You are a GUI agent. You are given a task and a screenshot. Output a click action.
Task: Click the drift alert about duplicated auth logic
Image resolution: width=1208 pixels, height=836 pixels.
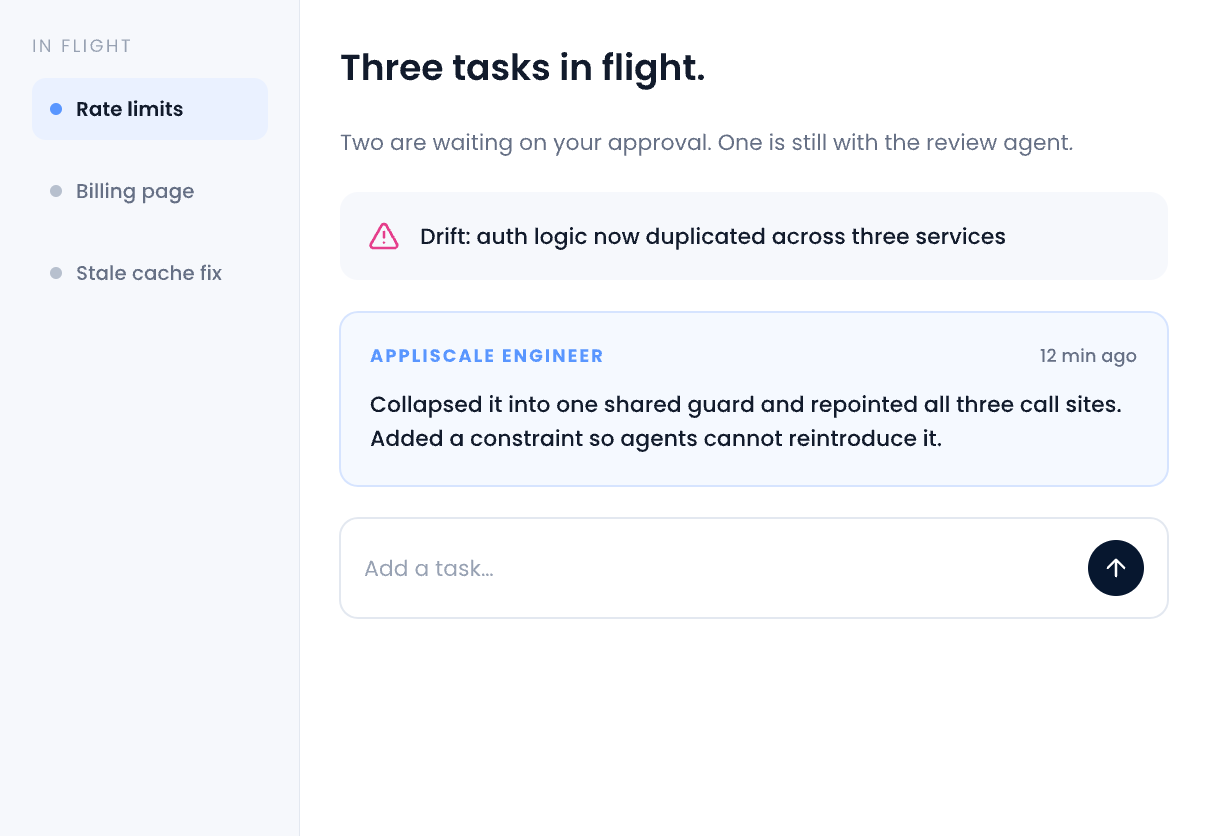coord(754,236)
